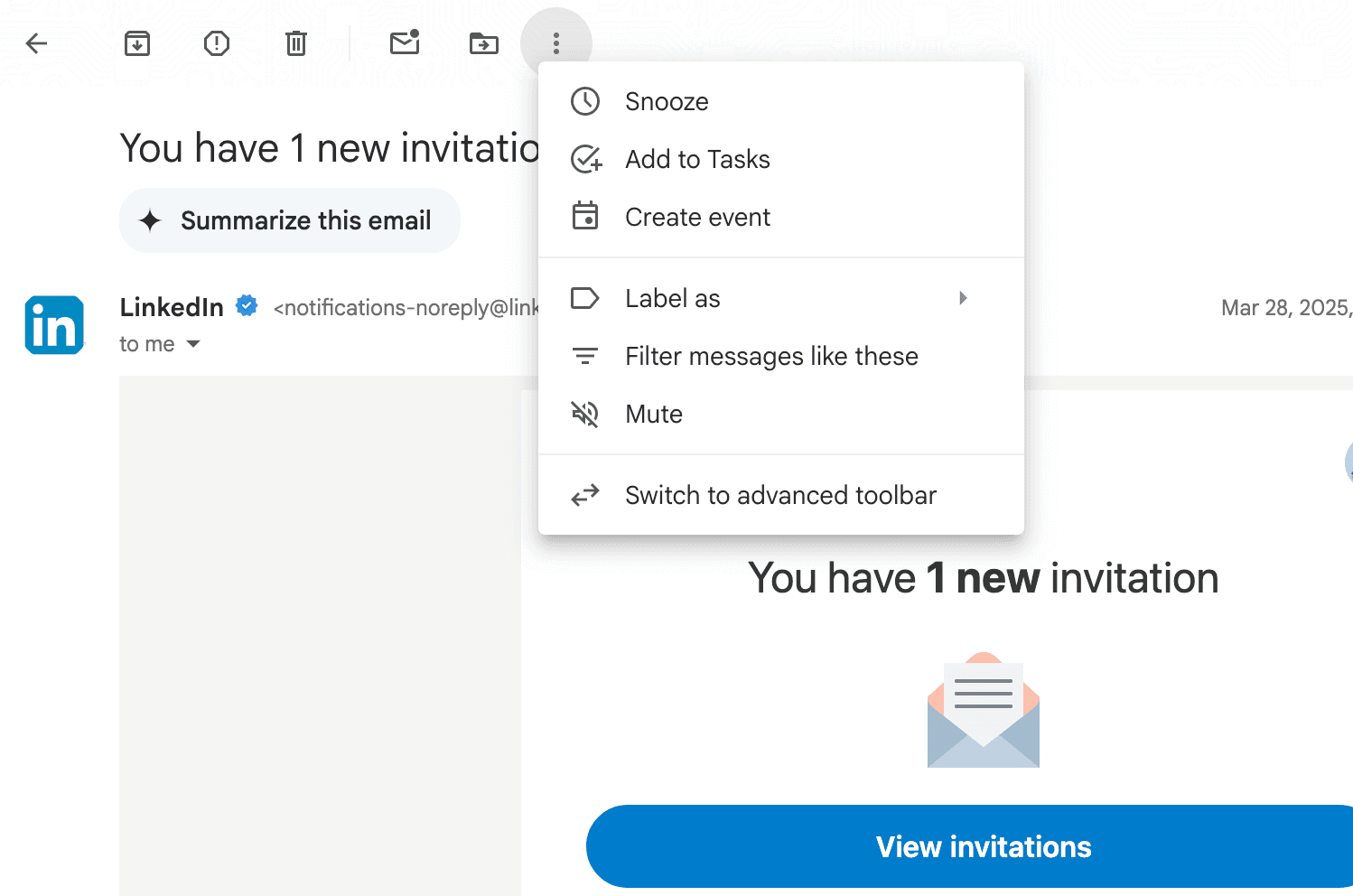Click the View invitations button
This screenshot has width=1353, height=896.
(983, 846)
